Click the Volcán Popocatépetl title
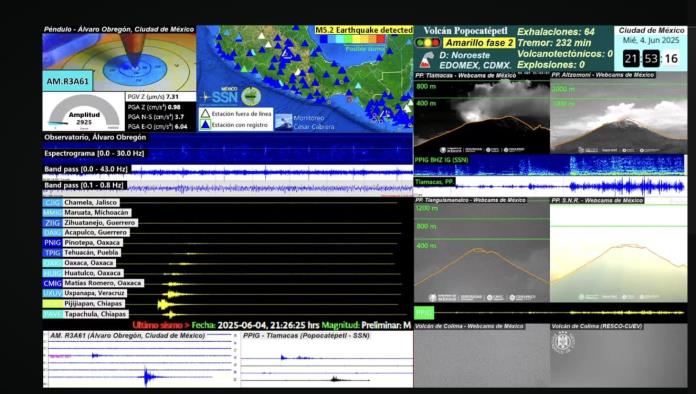696x394 pixels. pyautogui.click(x=465, y=31)
